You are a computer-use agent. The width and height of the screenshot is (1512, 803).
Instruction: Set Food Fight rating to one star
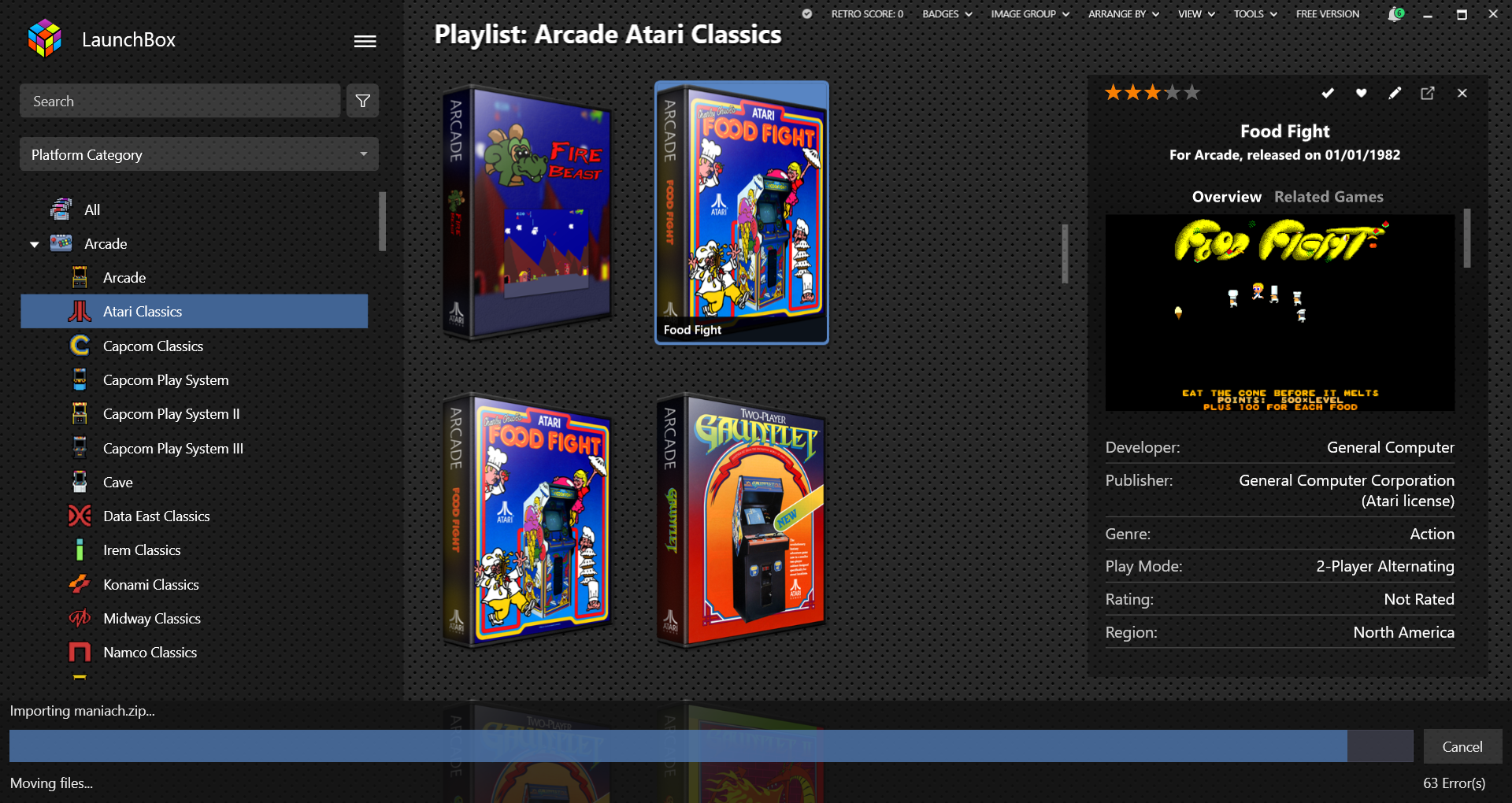(x=1114, y=93)
